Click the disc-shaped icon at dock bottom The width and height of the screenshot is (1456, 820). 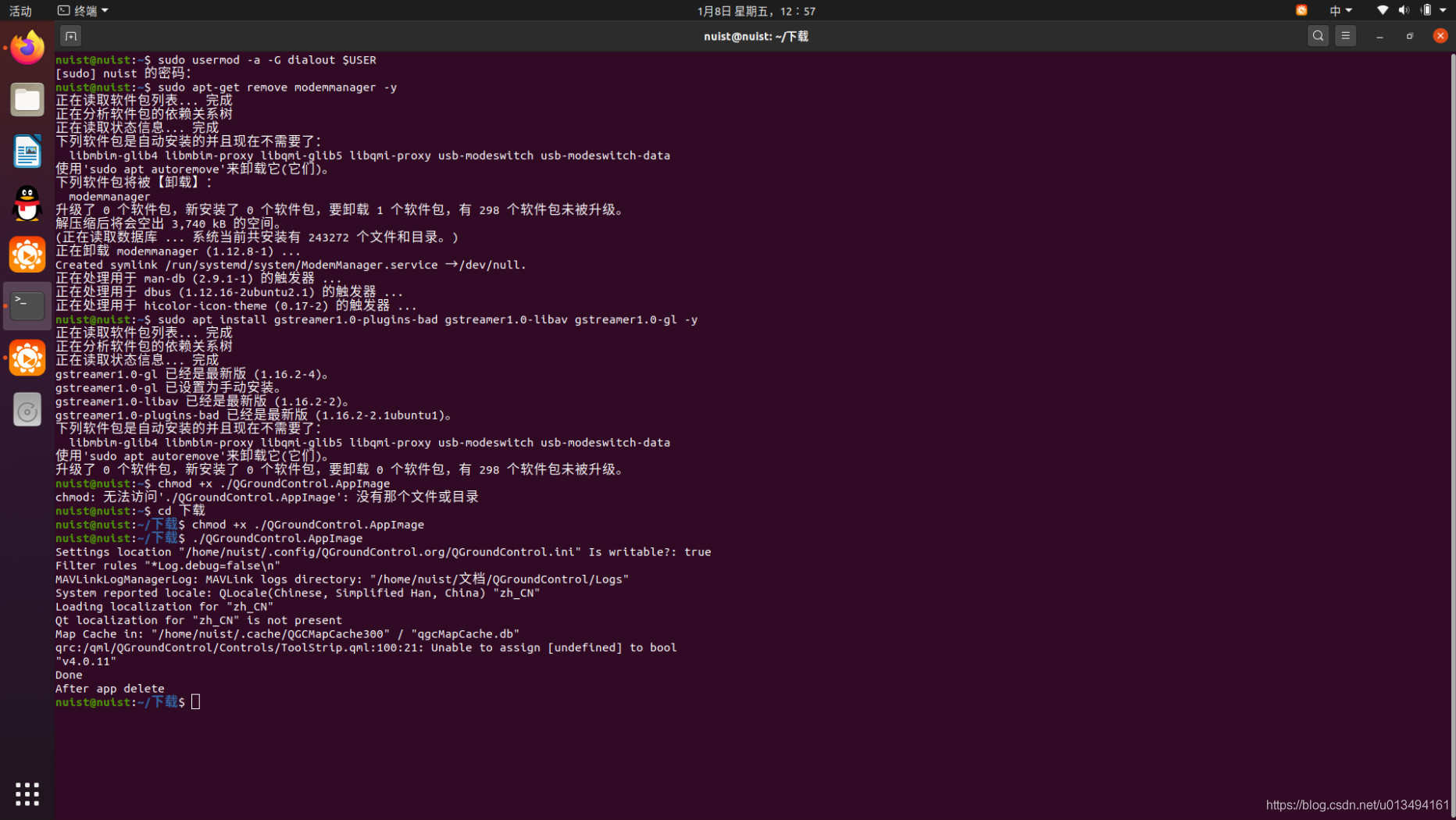pyautogui.click(x=27, y=408)
